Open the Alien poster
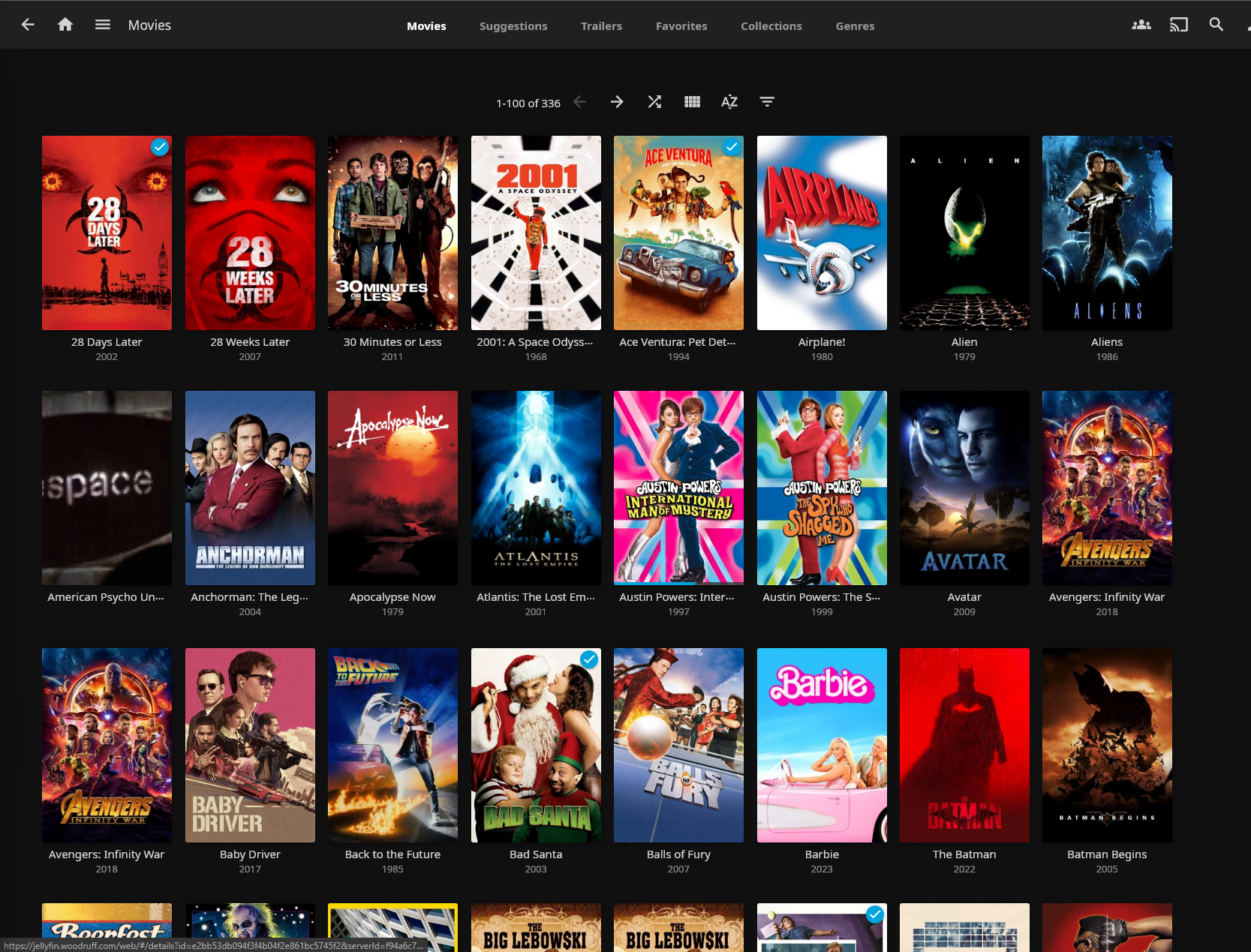 (x=964, y=233)
